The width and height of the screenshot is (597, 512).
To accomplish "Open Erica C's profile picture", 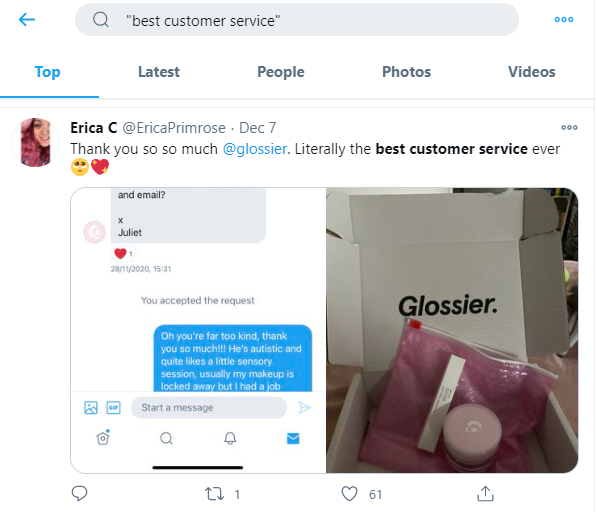I will 35,142.
